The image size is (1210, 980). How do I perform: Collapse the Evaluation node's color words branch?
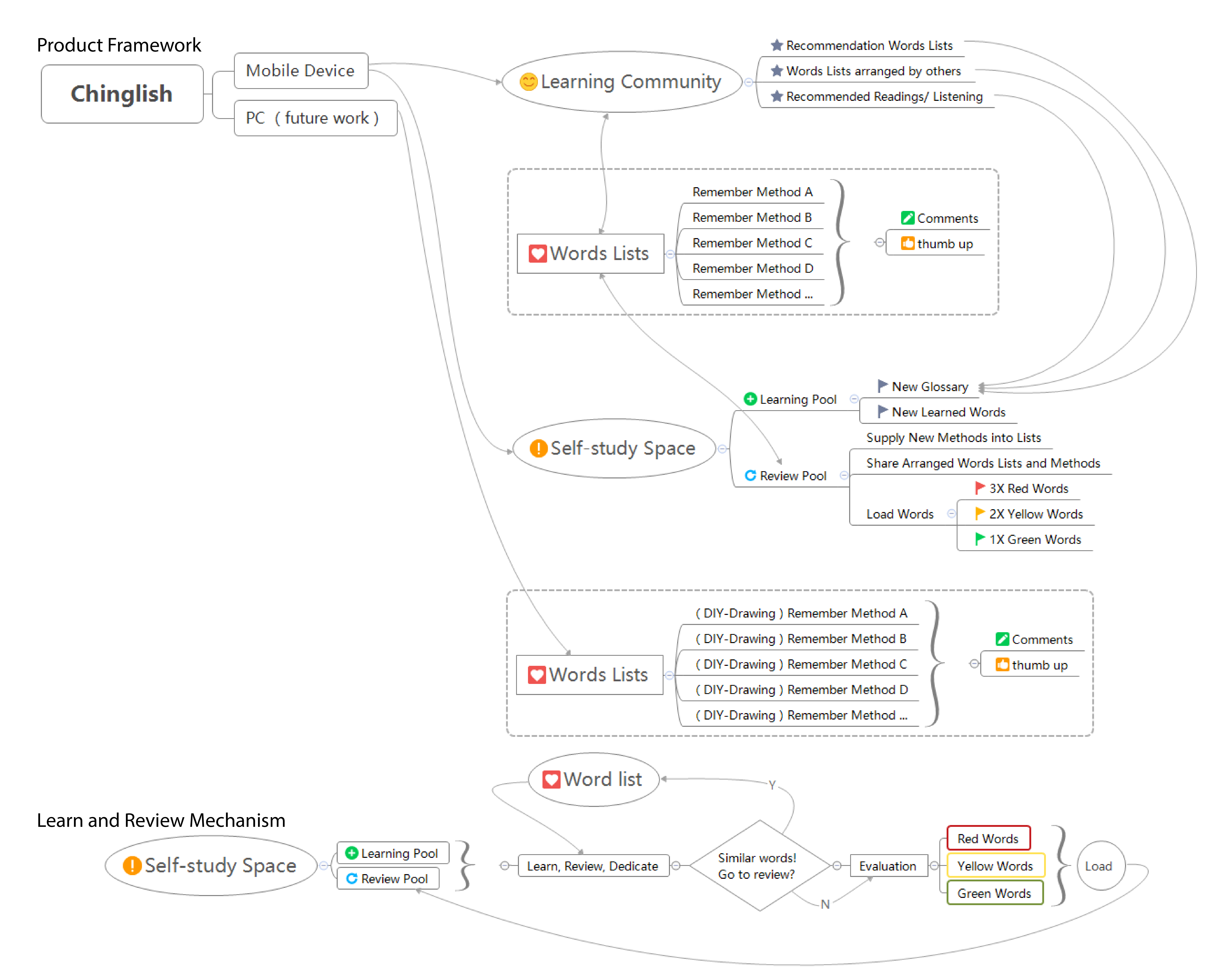pos(935,866)
